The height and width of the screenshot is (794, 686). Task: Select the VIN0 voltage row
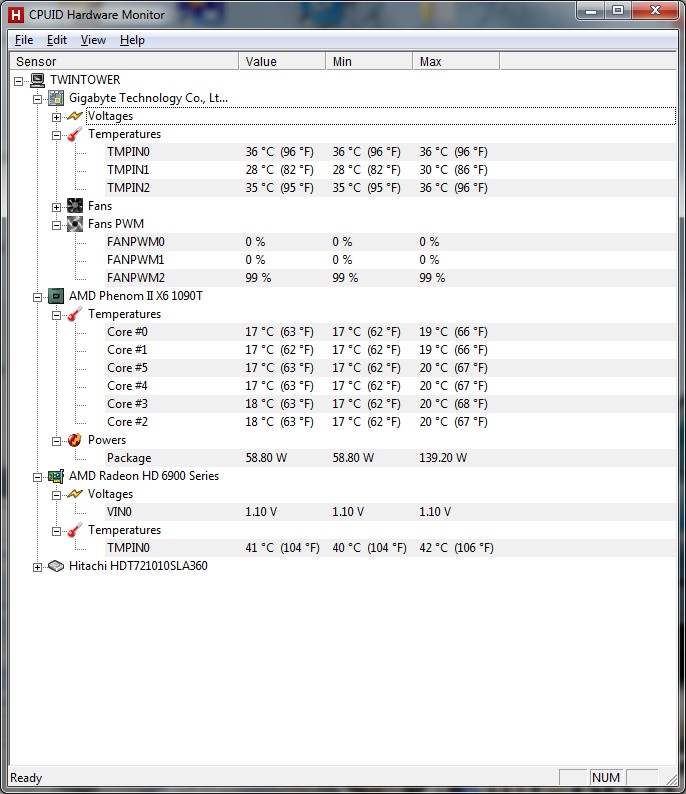[390, 512]
